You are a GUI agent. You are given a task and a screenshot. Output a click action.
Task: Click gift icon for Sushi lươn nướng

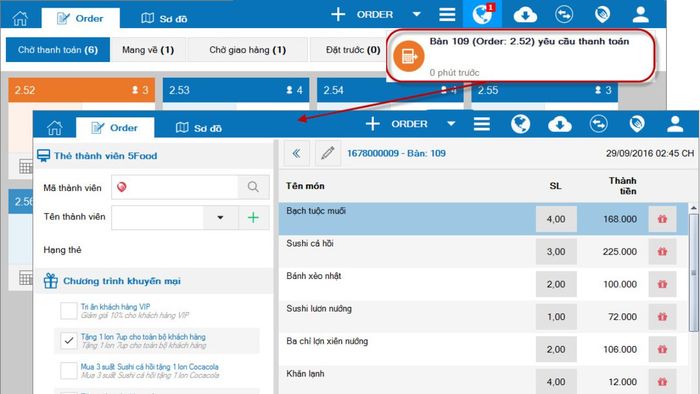coord(662,317)
